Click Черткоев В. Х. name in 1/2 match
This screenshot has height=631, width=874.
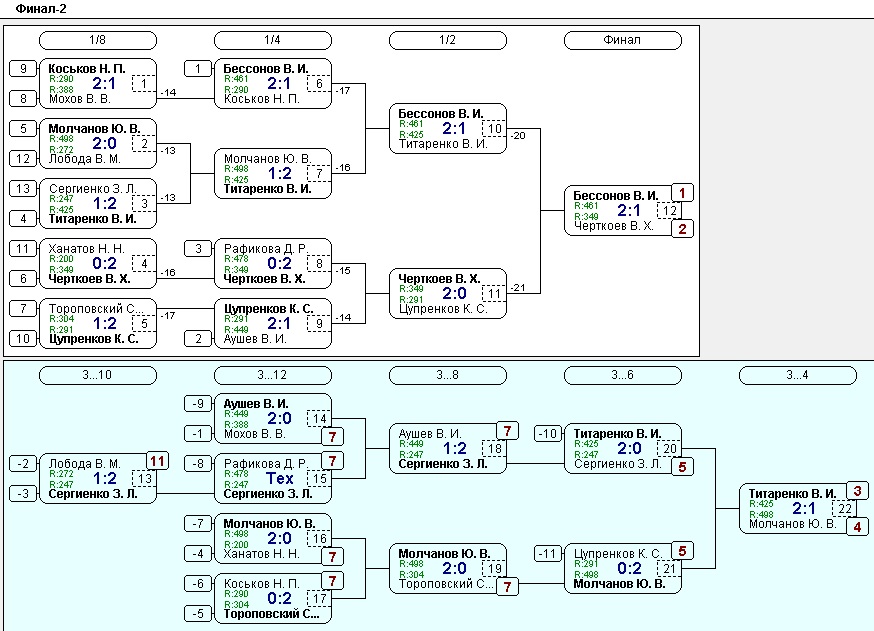[439, 279]
